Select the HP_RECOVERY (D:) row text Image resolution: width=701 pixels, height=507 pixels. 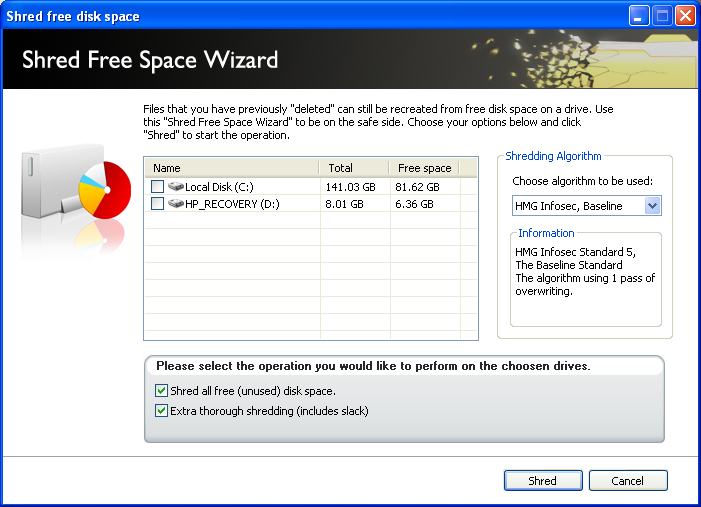[x=232, y=204]
